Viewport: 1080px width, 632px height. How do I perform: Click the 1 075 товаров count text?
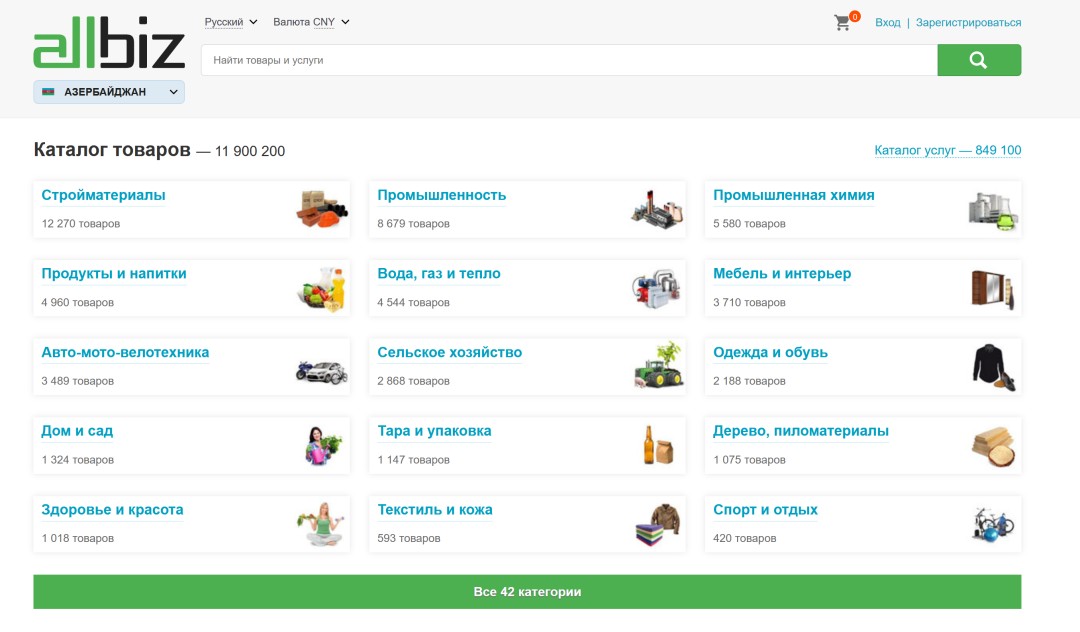pyautogui.click(x=749, y=460)
